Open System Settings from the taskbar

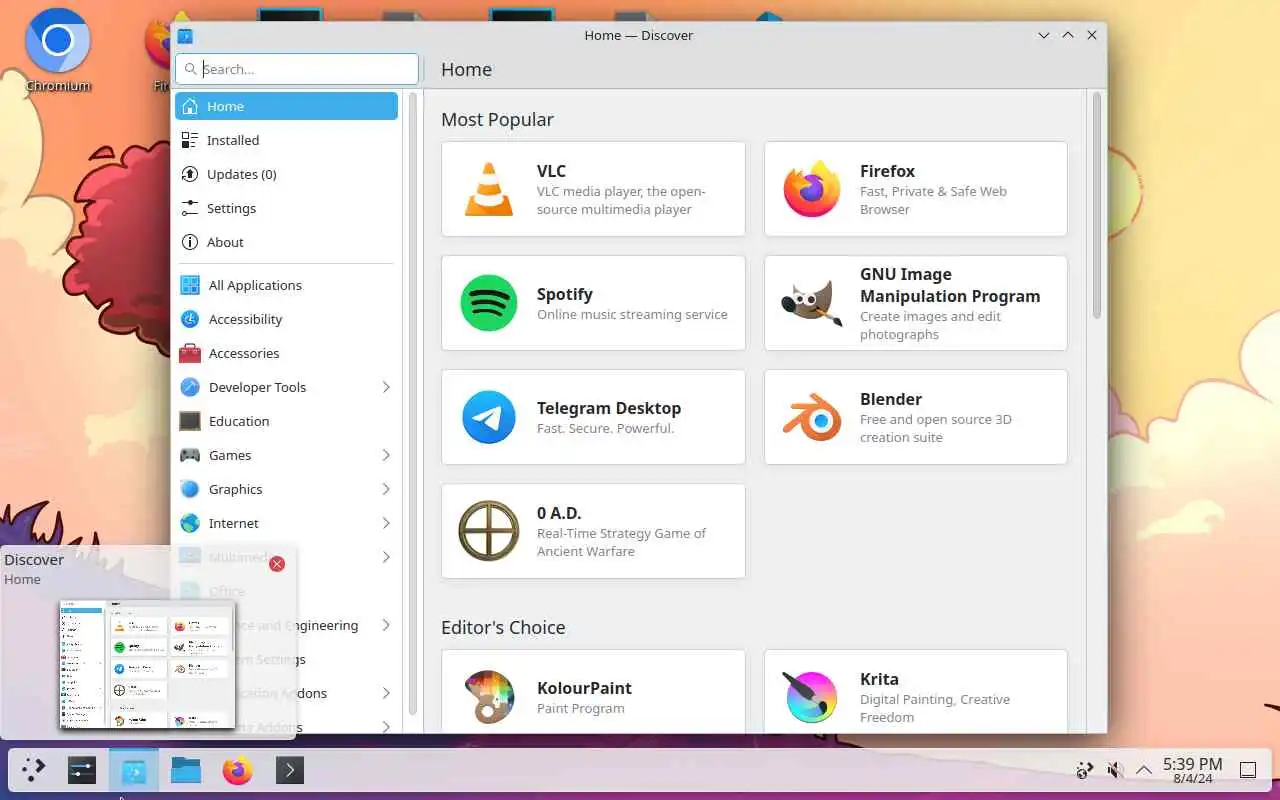[x=82, y=769]
